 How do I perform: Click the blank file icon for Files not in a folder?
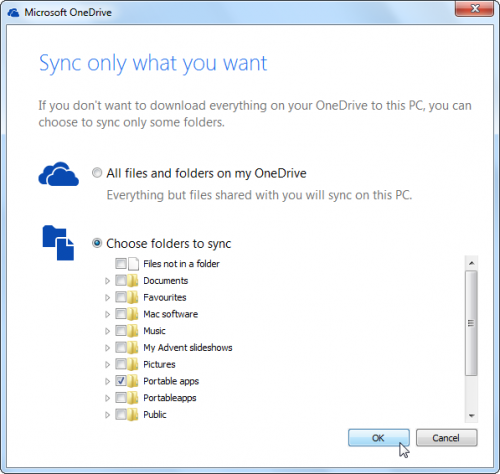pyautogui.click(x=133, y=264)
